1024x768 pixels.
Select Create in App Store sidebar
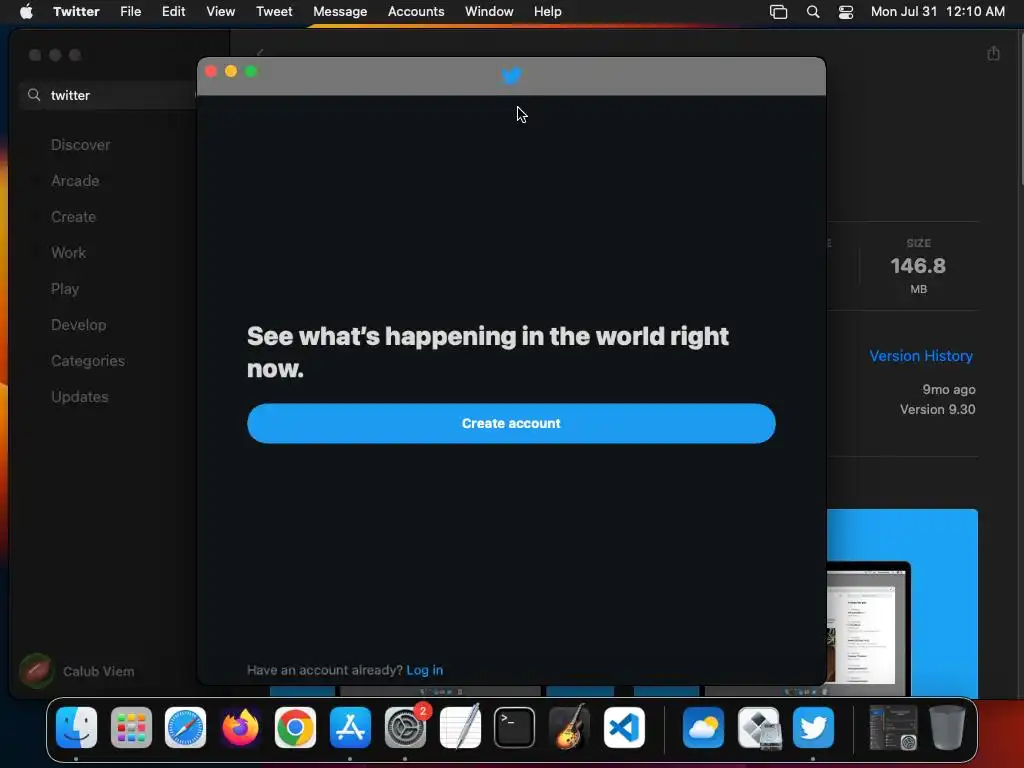[x=73, y=217]
